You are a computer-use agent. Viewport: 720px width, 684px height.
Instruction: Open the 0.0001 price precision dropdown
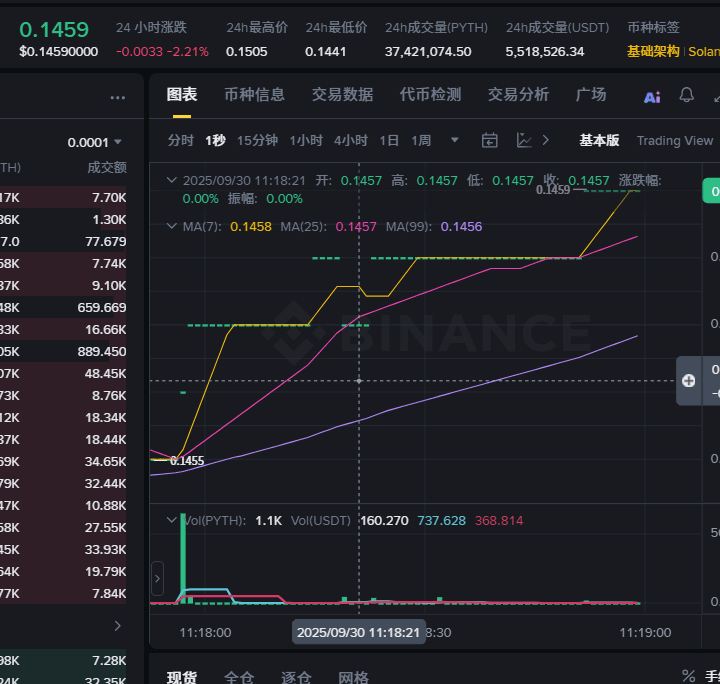point(95,142)
